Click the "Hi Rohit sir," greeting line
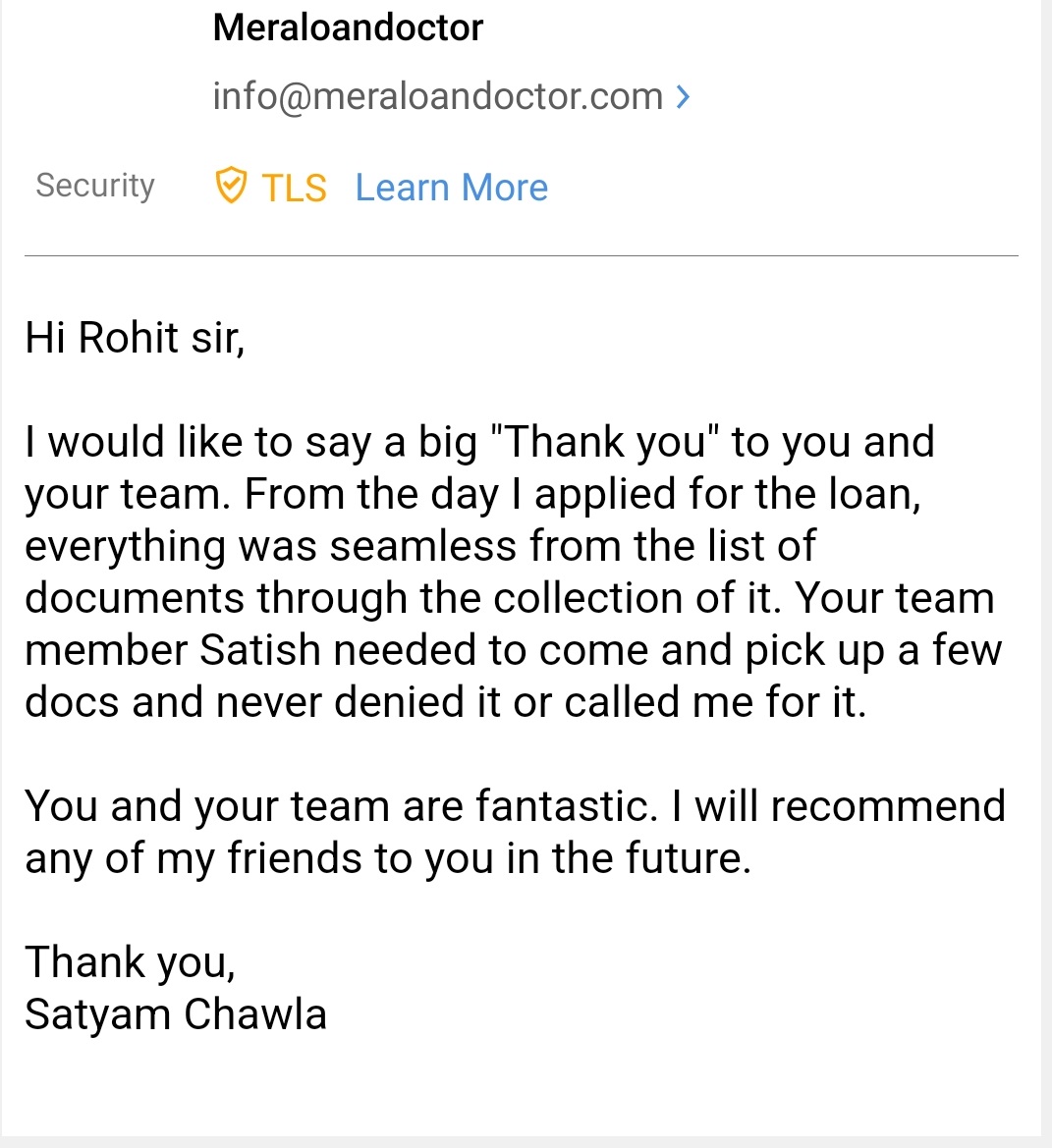The height and width of the screenshot is (1148, 1052). click(x=135, y=338)
